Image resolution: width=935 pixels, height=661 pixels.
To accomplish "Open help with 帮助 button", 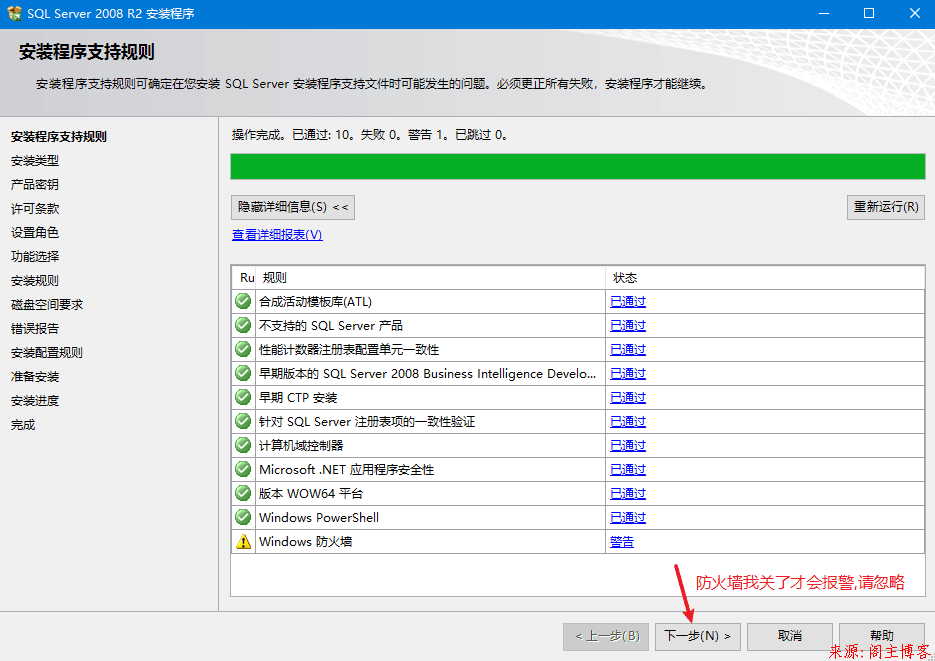I will (x=881, y=635).
